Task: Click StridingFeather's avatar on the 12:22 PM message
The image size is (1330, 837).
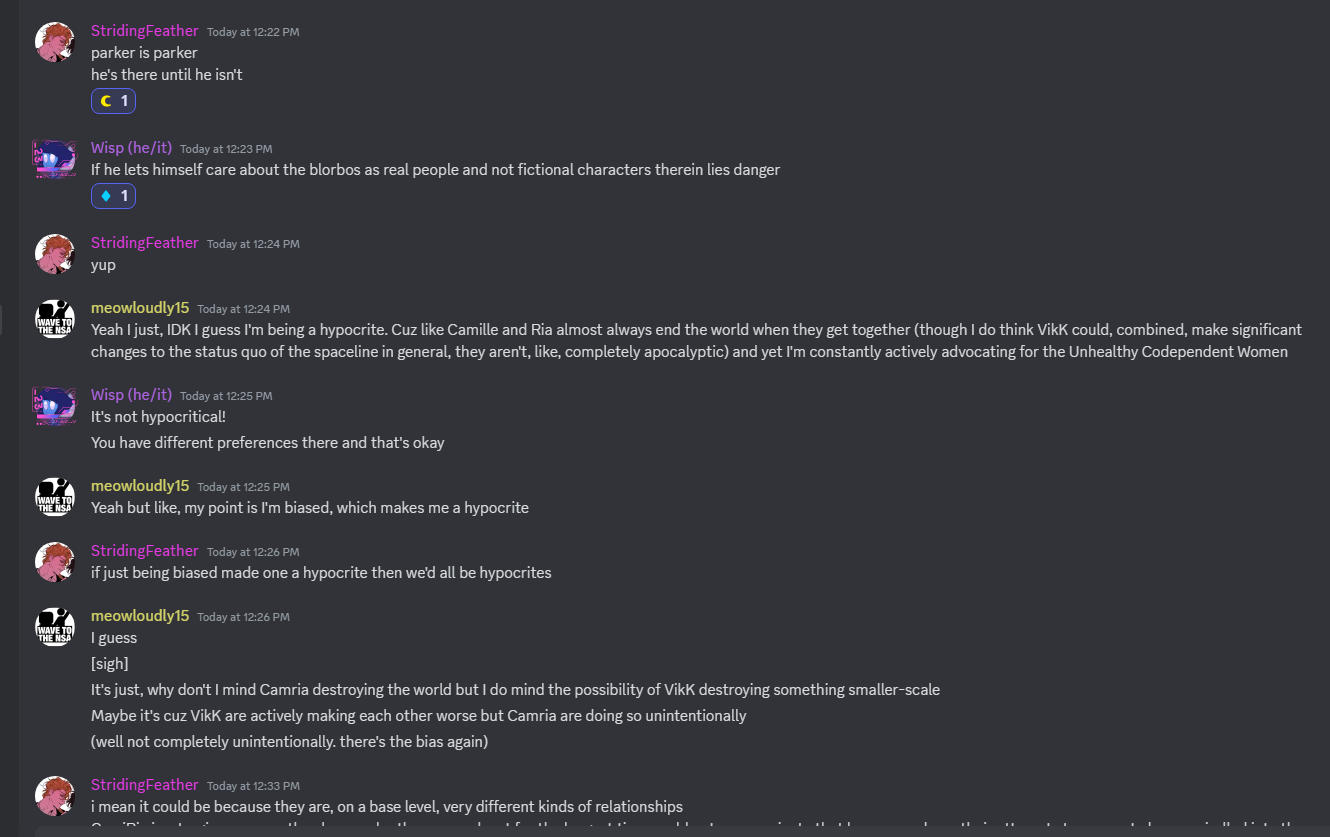Action: tap(55, 42)
